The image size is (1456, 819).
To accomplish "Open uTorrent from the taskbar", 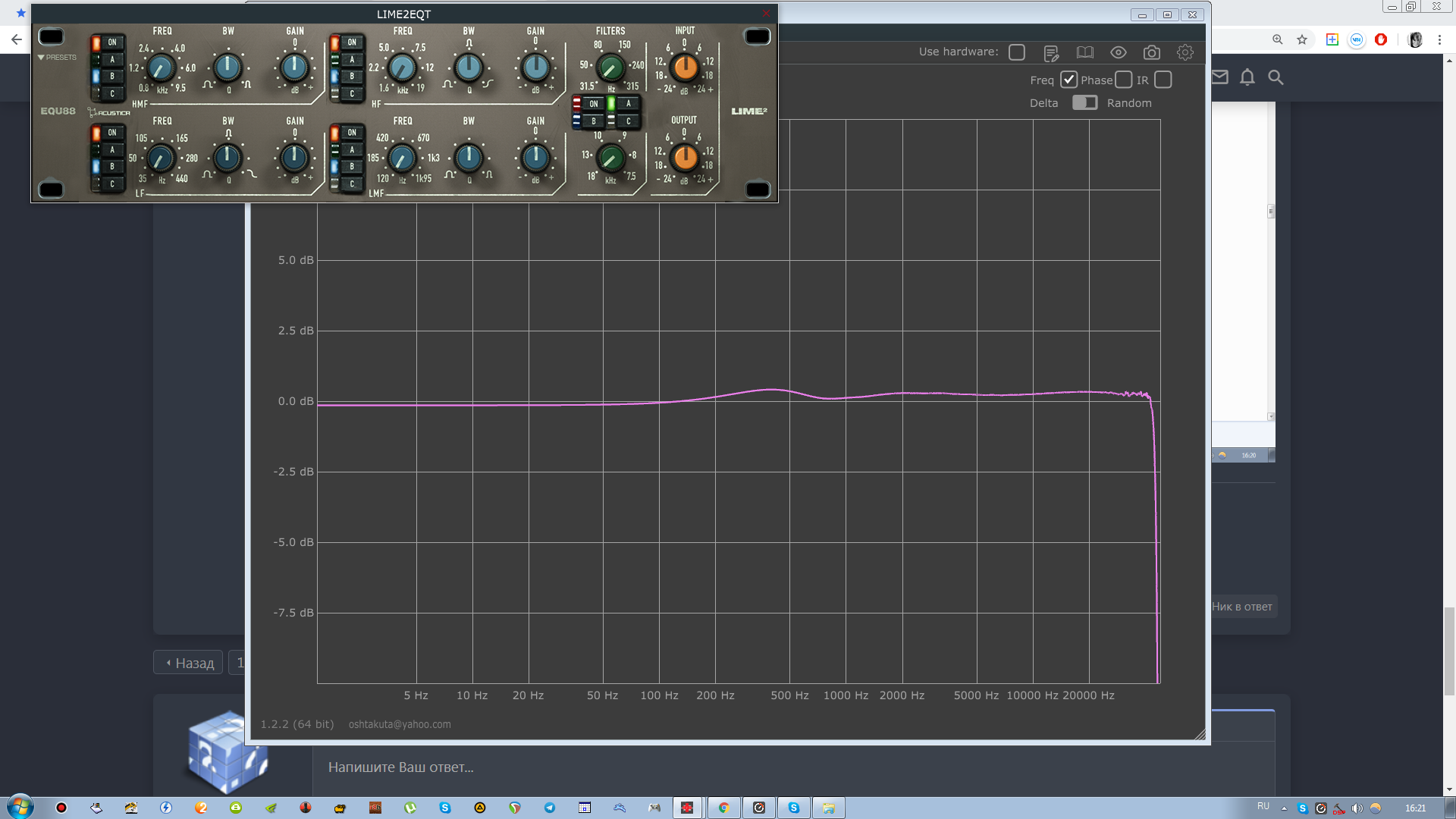I will tap(410, 808).
